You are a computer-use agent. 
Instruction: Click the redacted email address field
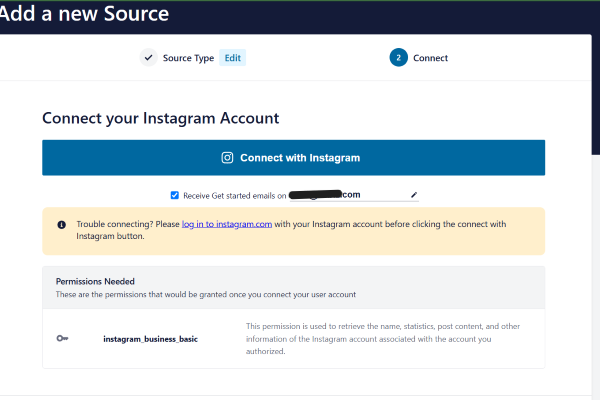[354, 195]
